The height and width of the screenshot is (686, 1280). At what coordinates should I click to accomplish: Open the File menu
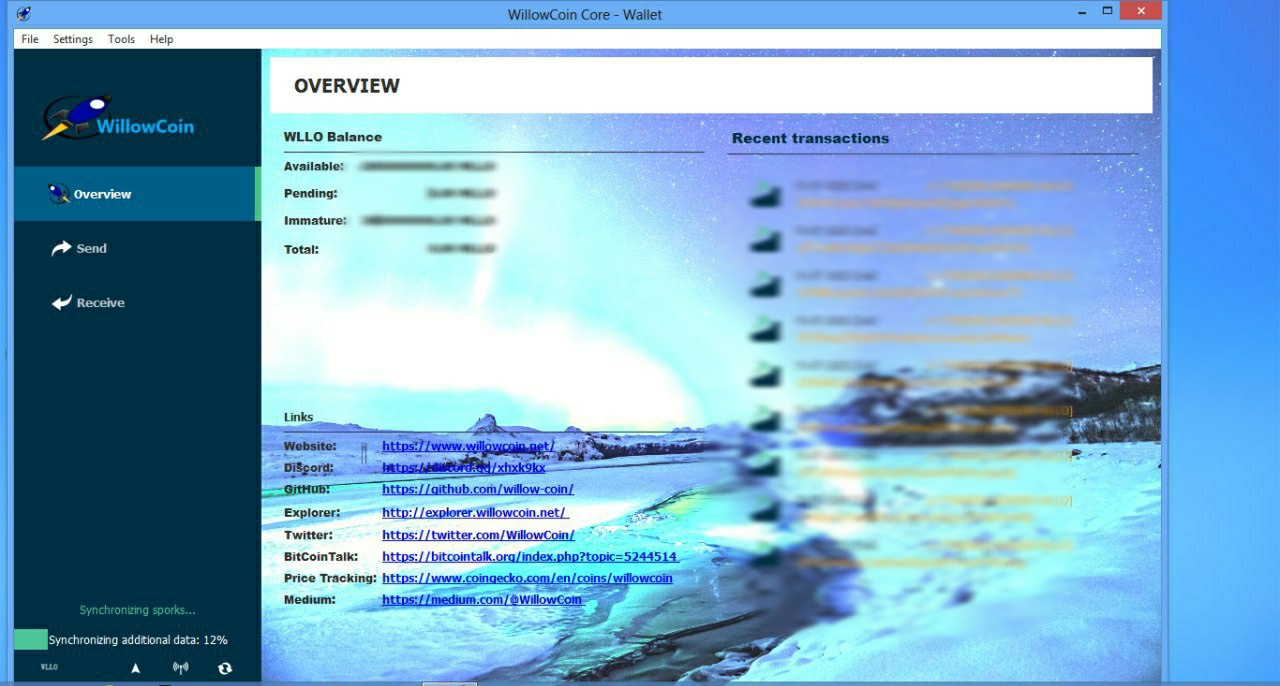pos(30,39)
